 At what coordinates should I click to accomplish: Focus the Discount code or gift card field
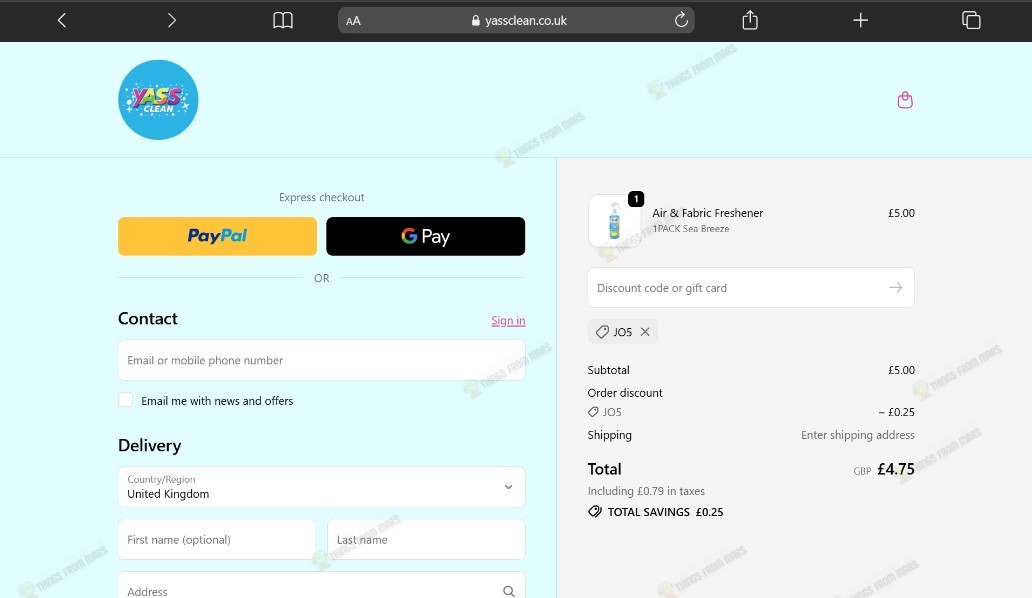751,287
